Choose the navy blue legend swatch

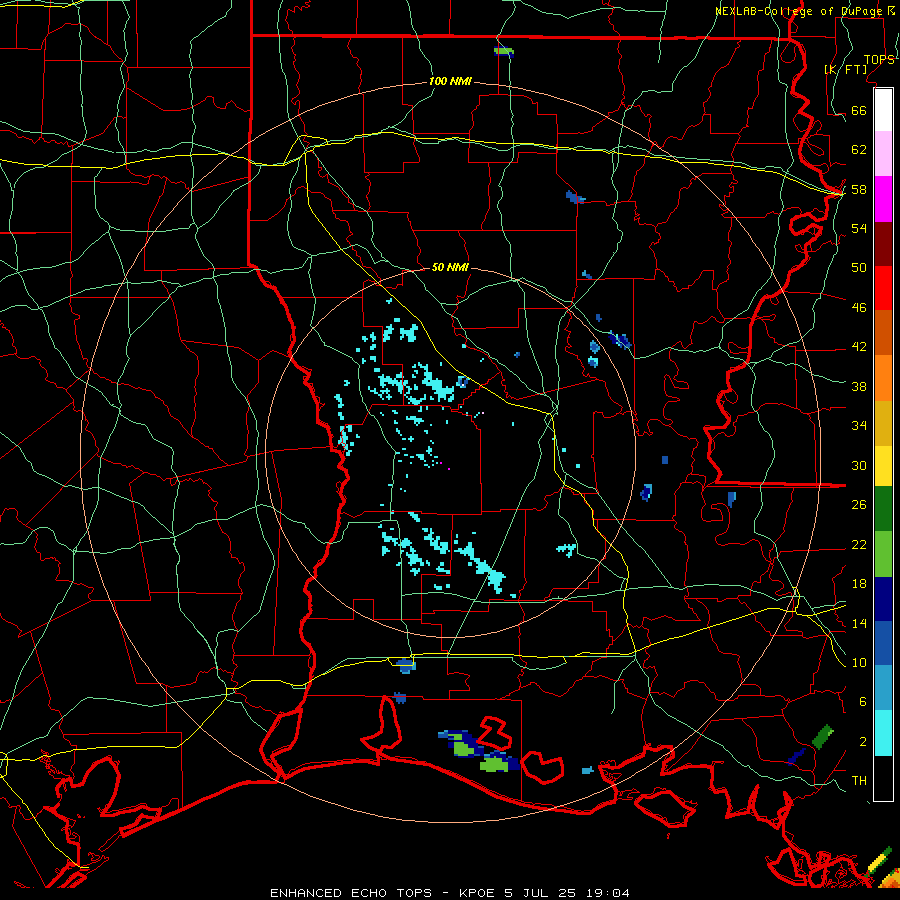point(883,599)
